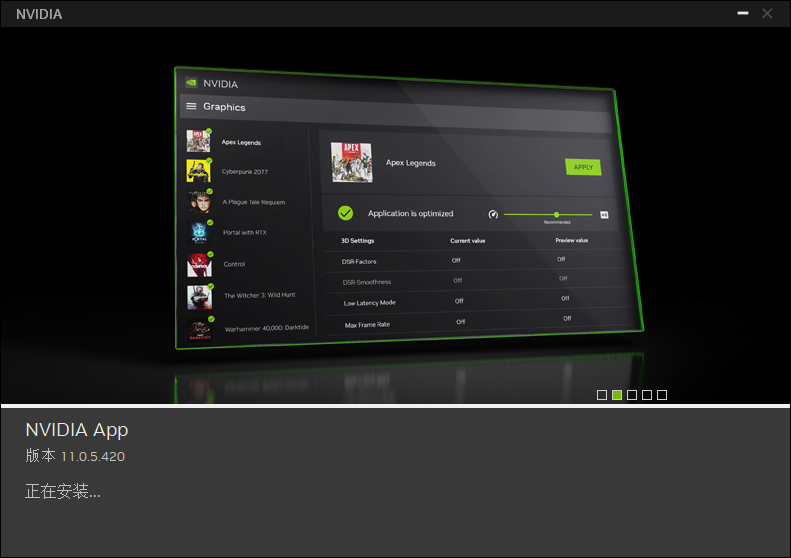Click the hamburger menu icon beside Graphics

191,106
